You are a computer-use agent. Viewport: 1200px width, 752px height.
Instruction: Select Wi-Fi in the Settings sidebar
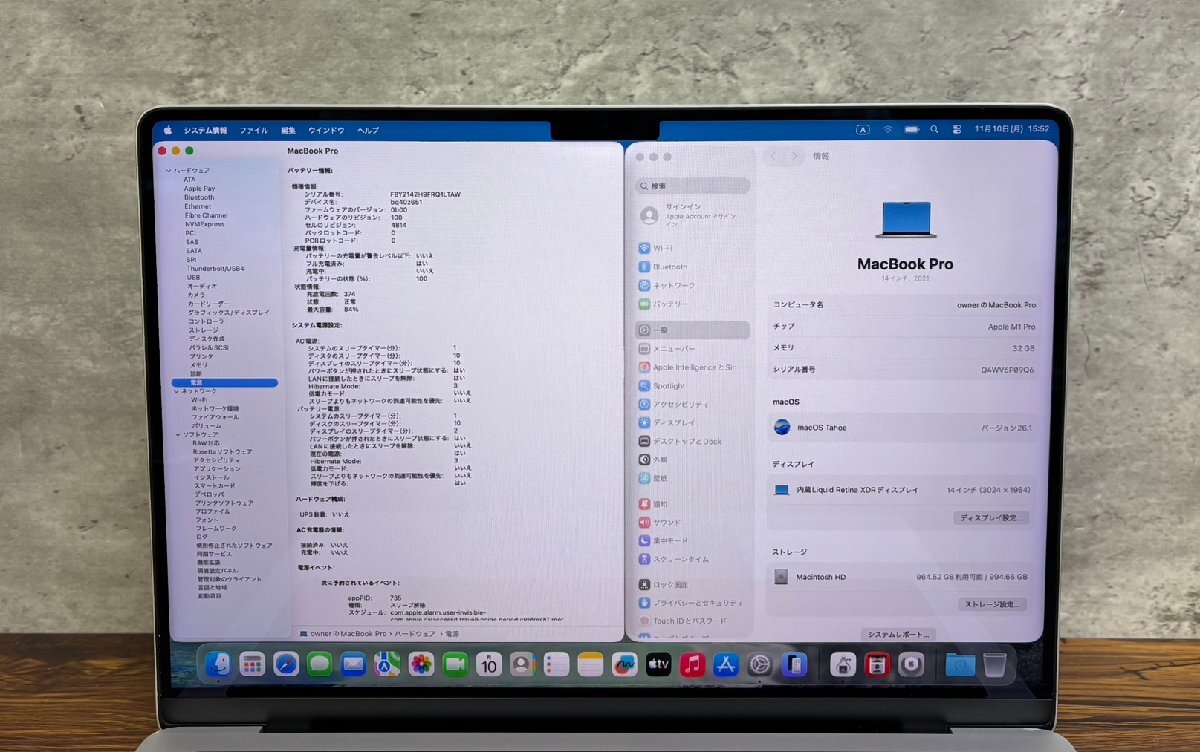point(662,248)
